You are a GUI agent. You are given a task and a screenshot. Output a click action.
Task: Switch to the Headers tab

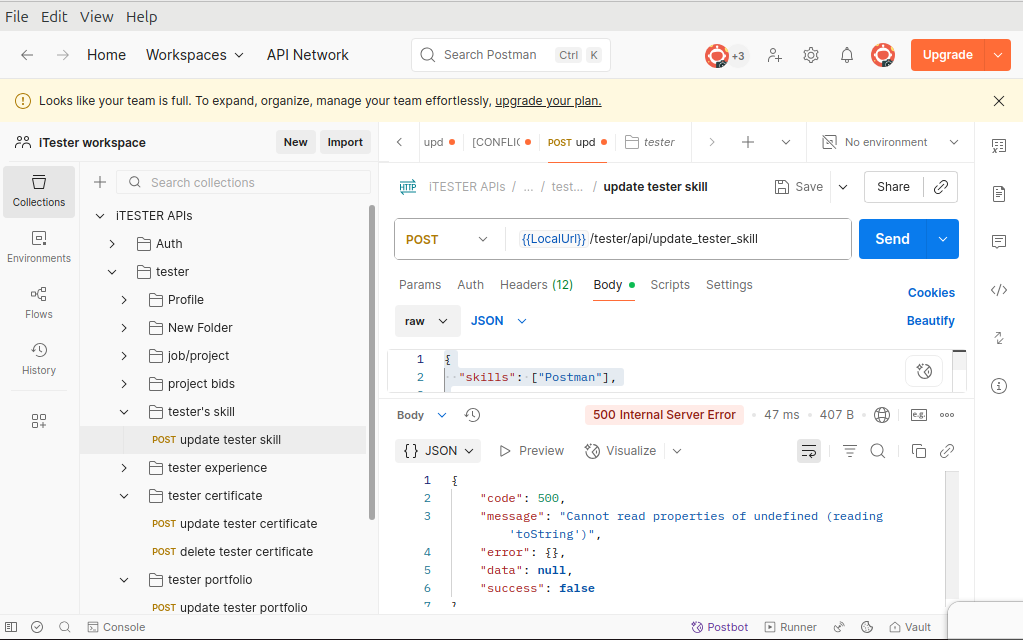click(x=536, y=285)
